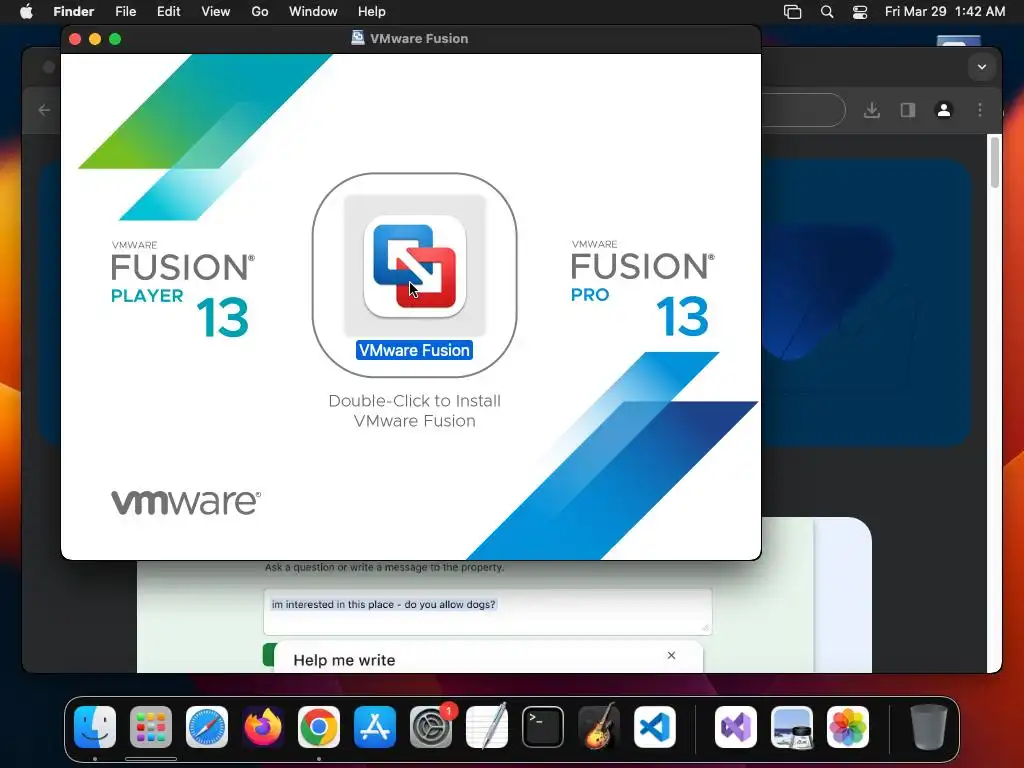The image size is (1024, 768).
Task: Open App Store from the Dock
Action: pyautogui.click(x=375, y=727)
